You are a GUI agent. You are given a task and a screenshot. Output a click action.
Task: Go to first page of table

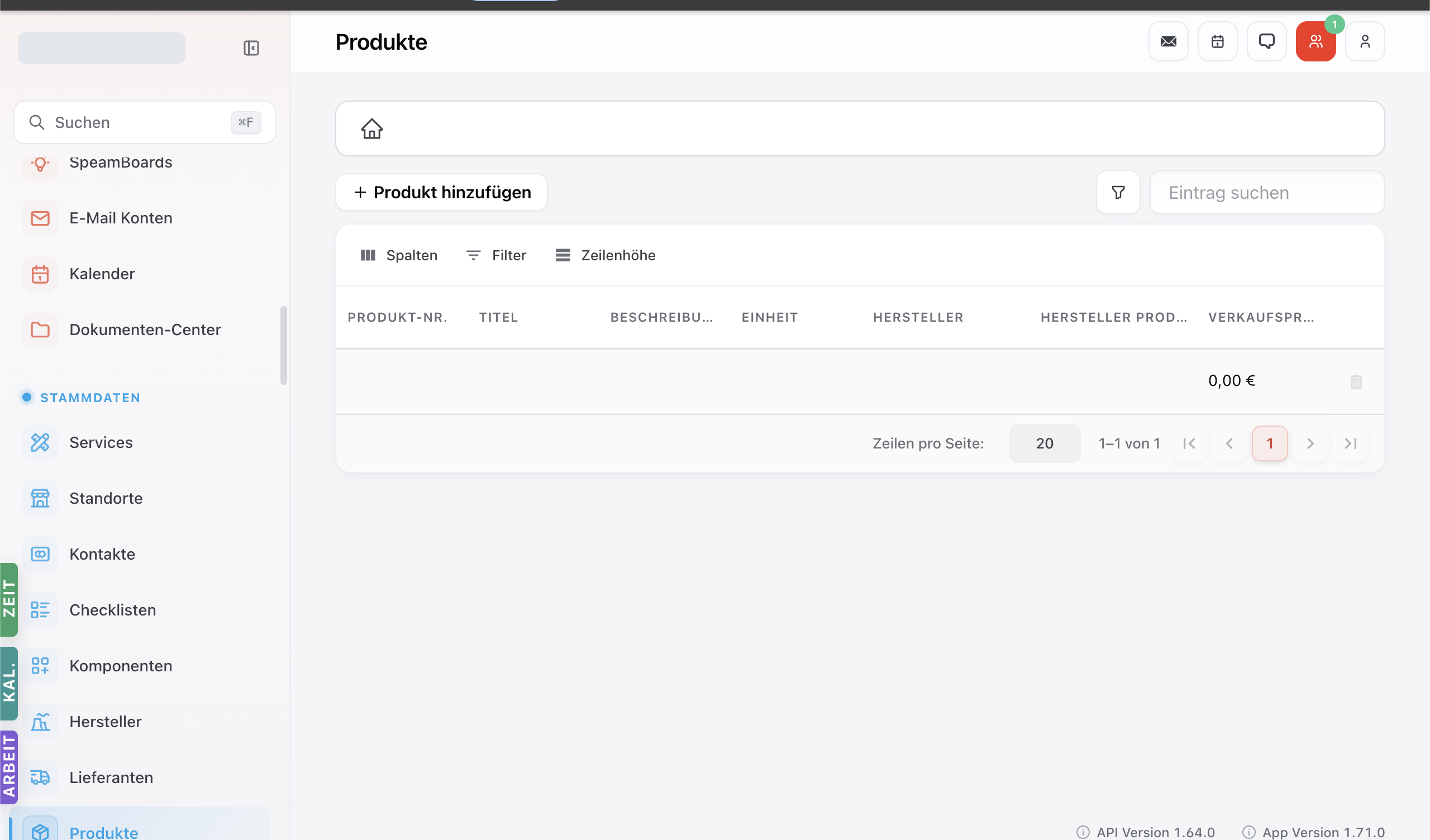(x=1189, y=443)
